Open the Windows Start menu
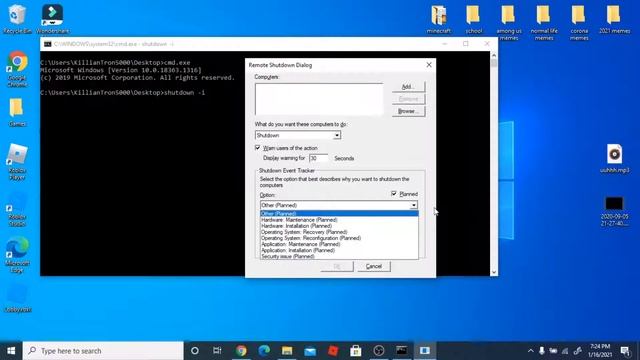 (11, 351)
